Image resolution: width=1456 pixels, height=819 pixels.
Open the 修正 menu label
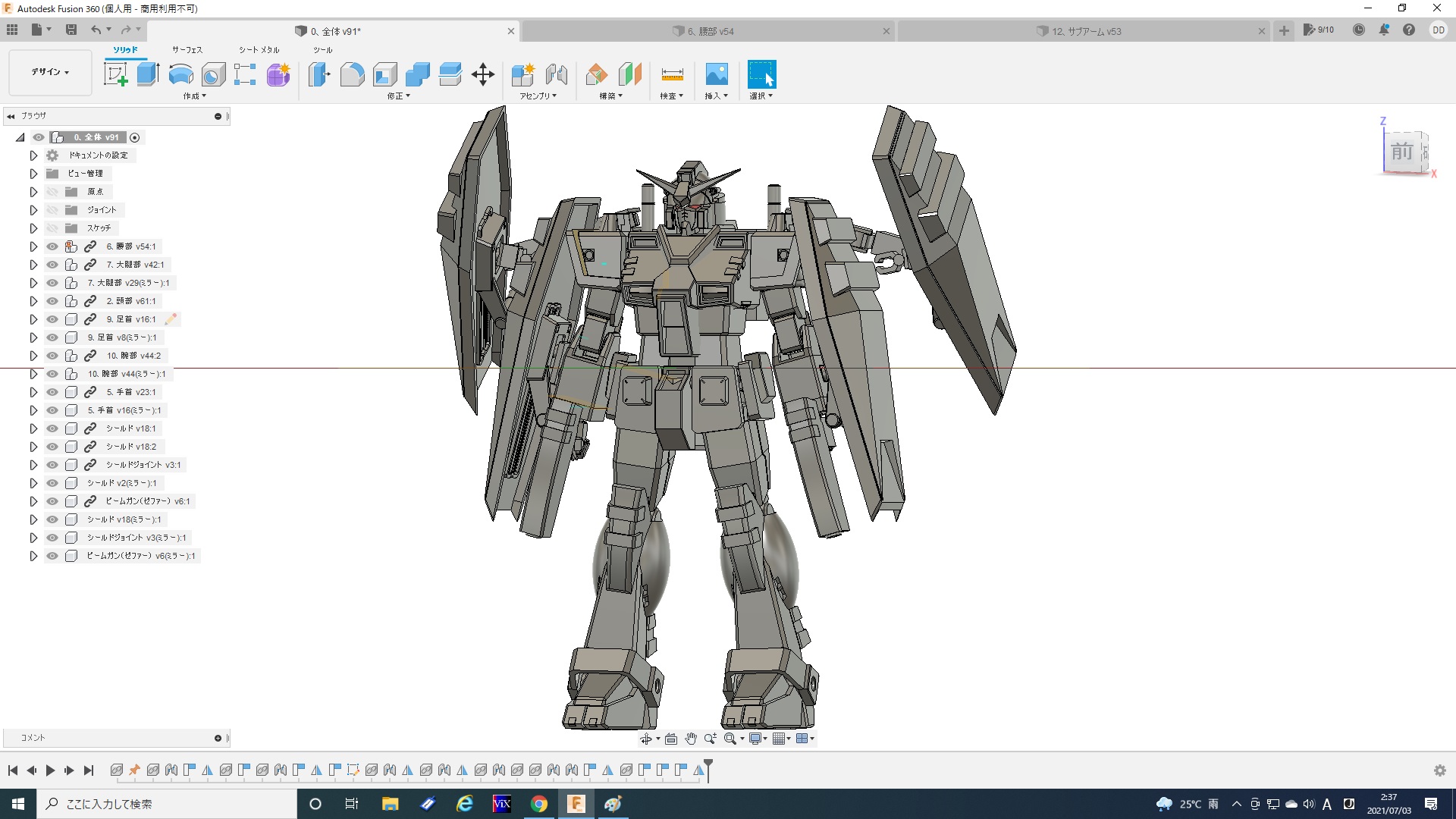(x=398, y=96)
